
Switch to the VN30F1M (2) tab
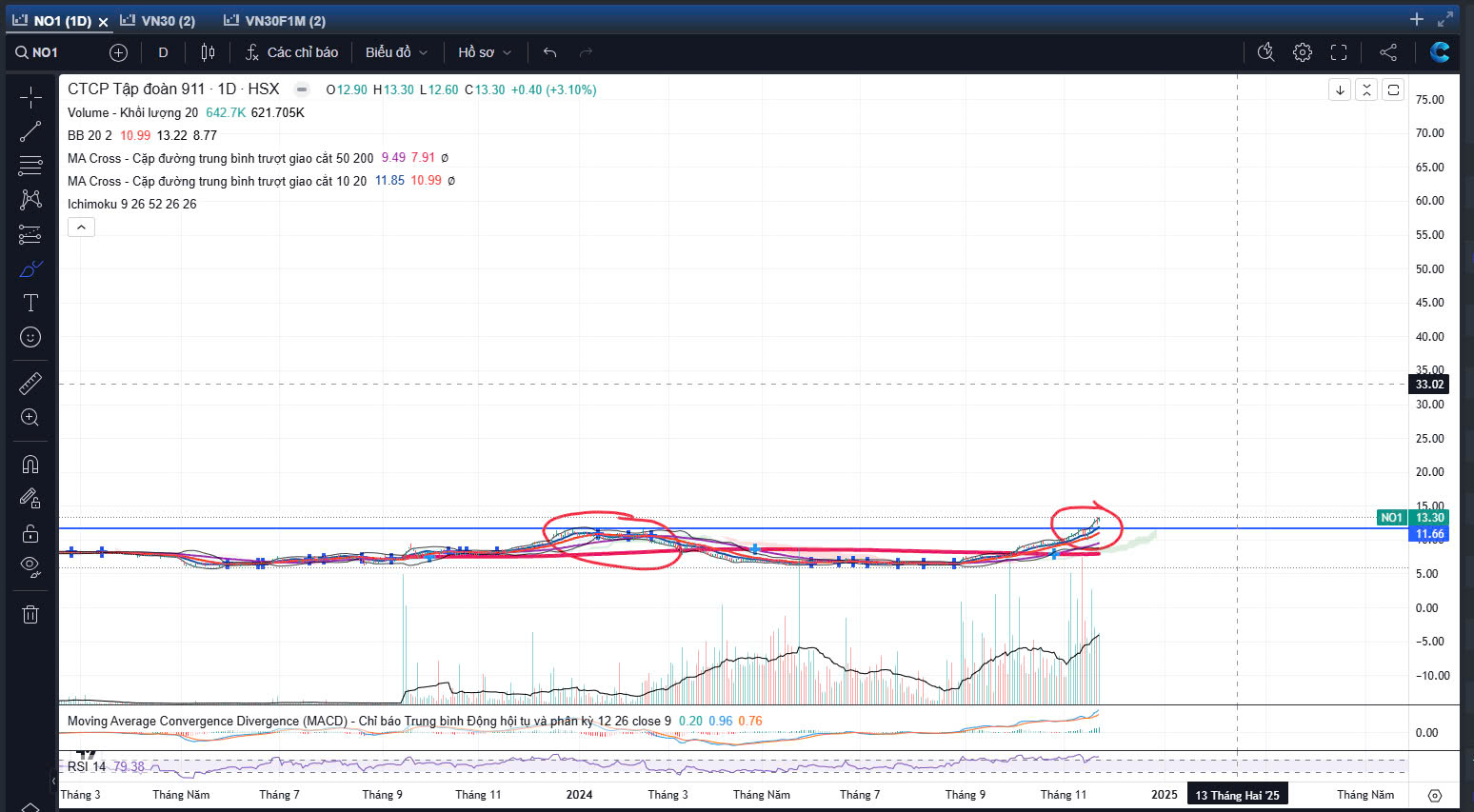point(275,21)
